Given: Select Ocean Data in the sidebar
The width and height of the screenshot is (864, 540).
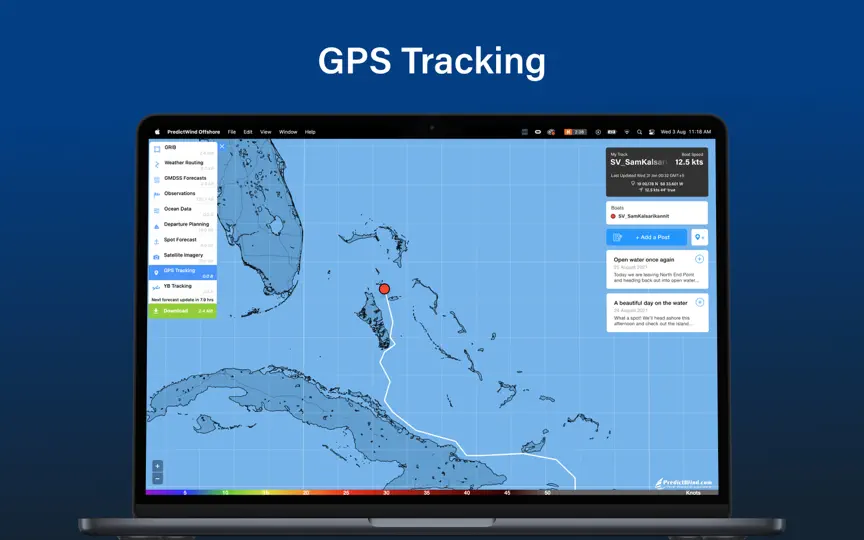Looking at the screenshot, I should pyautogui.click(x=182, y=210).
